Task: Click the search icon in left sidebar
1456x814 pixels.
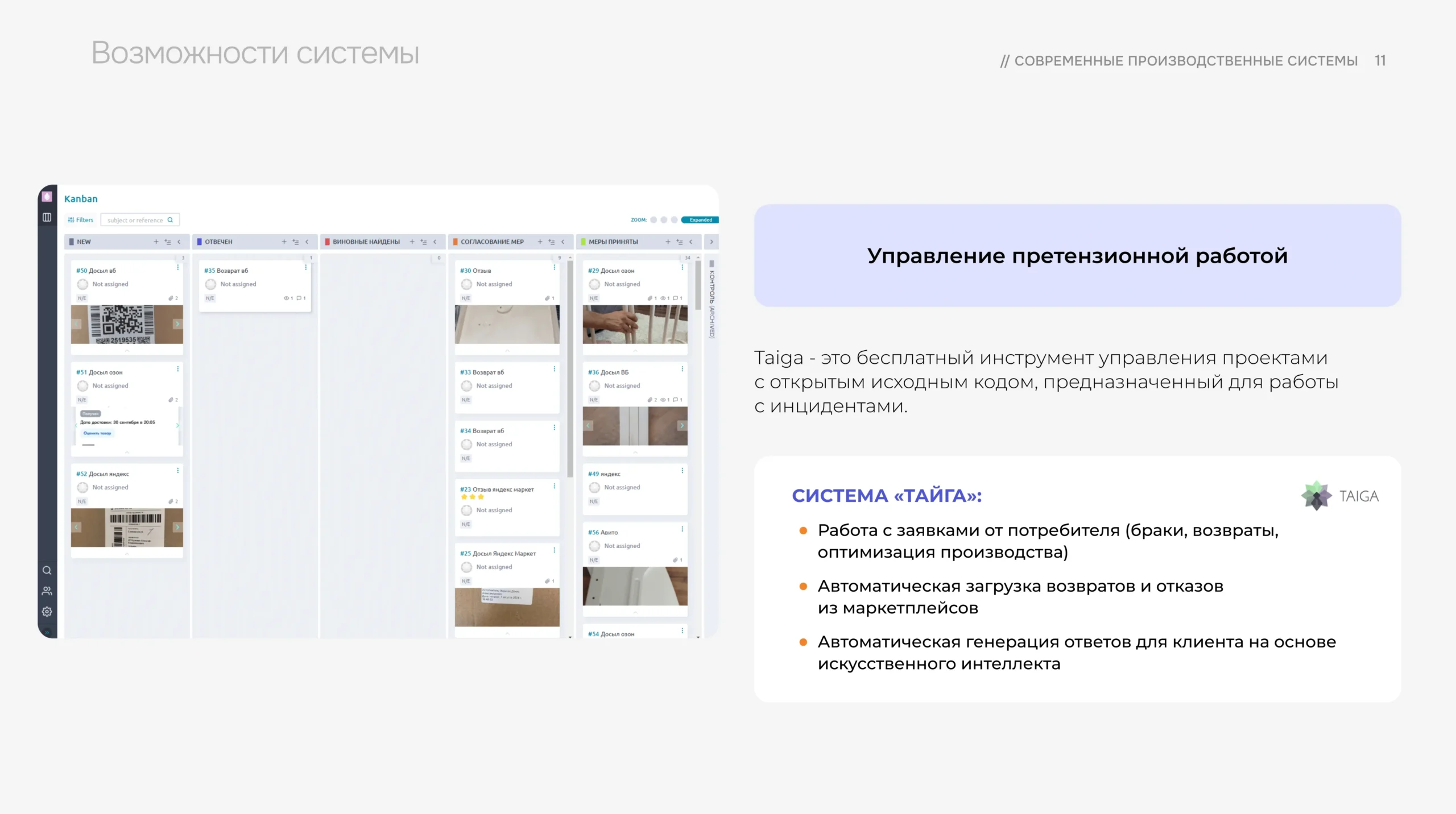Action: click(47, 570)
